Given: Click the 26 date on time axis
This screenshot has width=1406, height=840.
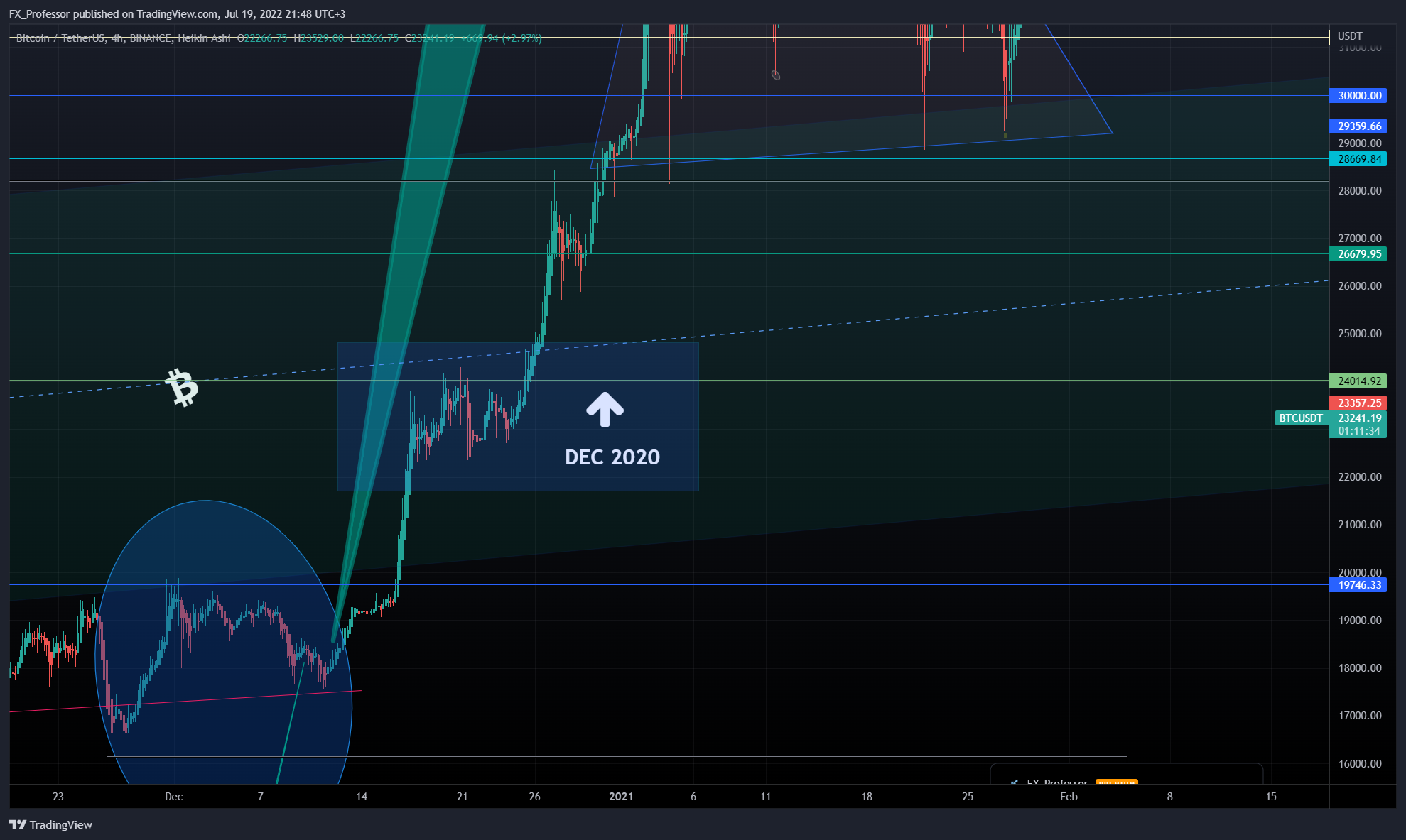Looking at the screenshot, I should [535, 796].
